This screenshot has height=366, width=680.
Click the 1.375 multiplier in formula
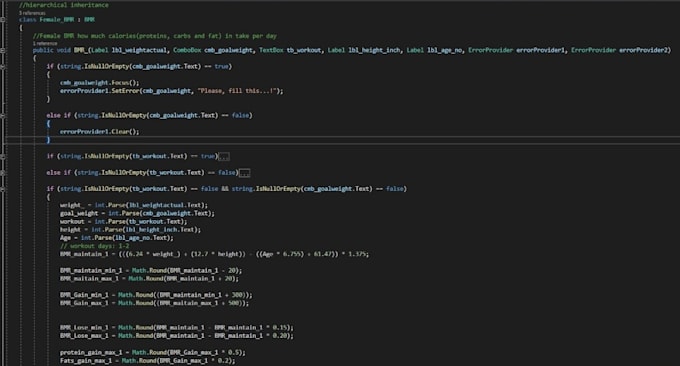pos(357,254)
